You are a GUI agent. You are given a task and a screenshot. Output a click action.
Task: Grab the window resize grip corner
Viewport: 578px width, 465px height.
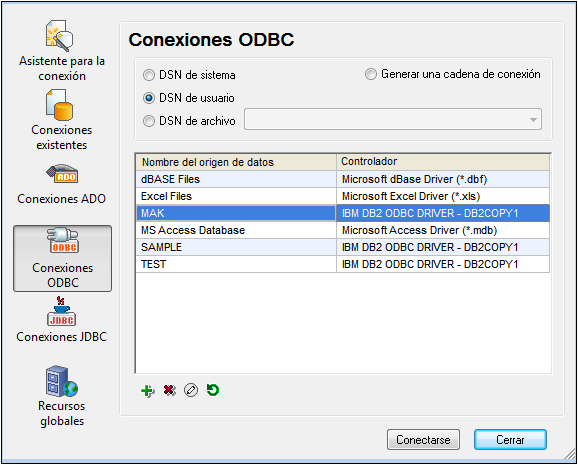point(570,454)
